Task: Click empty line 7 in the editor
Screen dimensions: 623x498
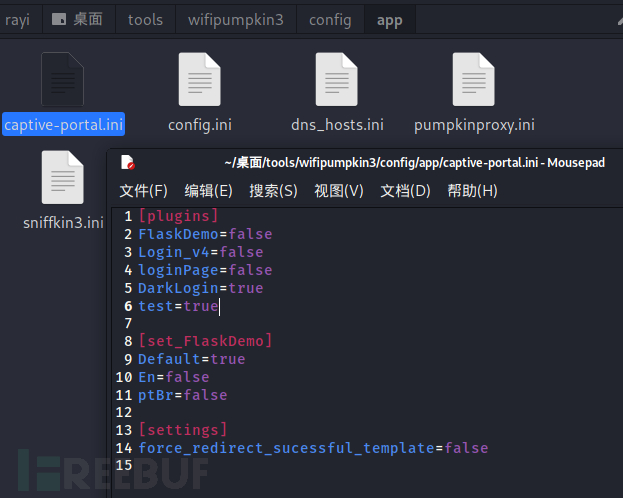Action: (x=366, y=323)
